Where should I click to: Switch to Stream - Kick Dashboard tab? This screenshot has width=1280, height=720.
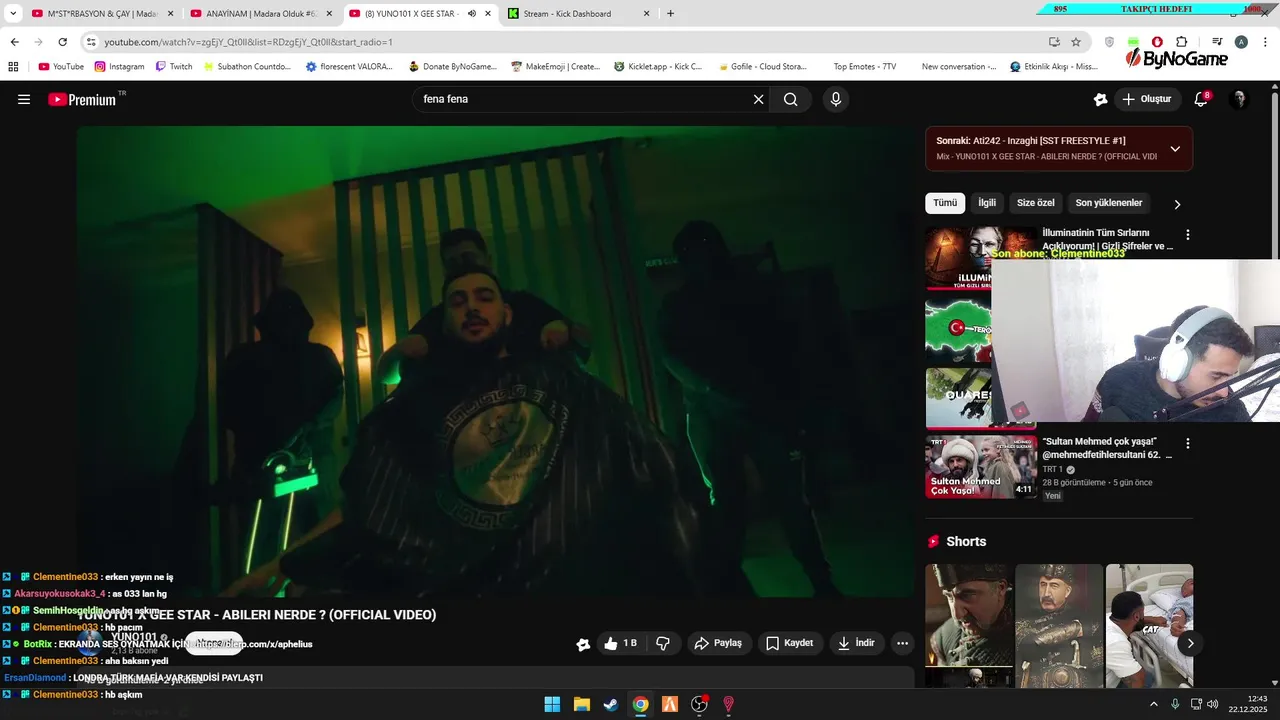(580, 14)
